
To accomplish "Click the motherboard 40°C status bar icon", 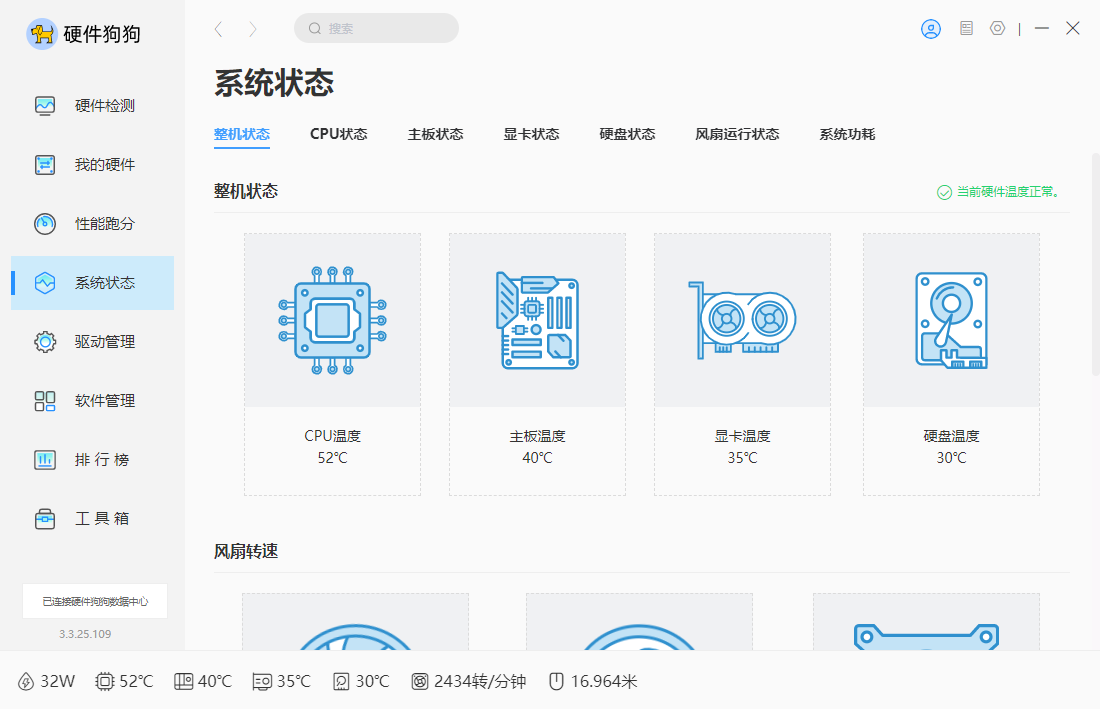I will [x=183, y=682].
